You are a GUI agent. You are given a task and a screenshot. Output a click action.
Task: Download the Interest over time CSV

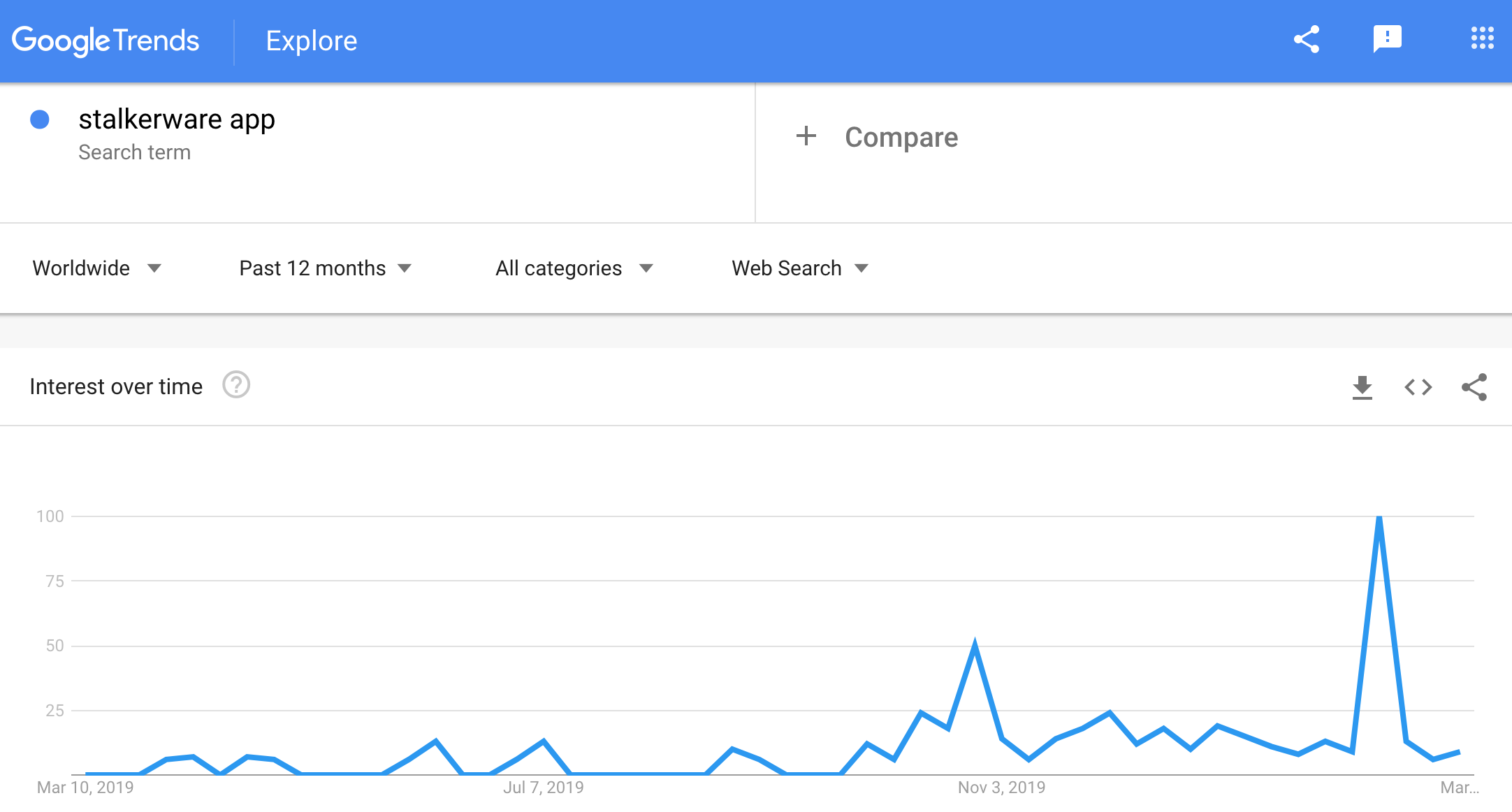1362,387
